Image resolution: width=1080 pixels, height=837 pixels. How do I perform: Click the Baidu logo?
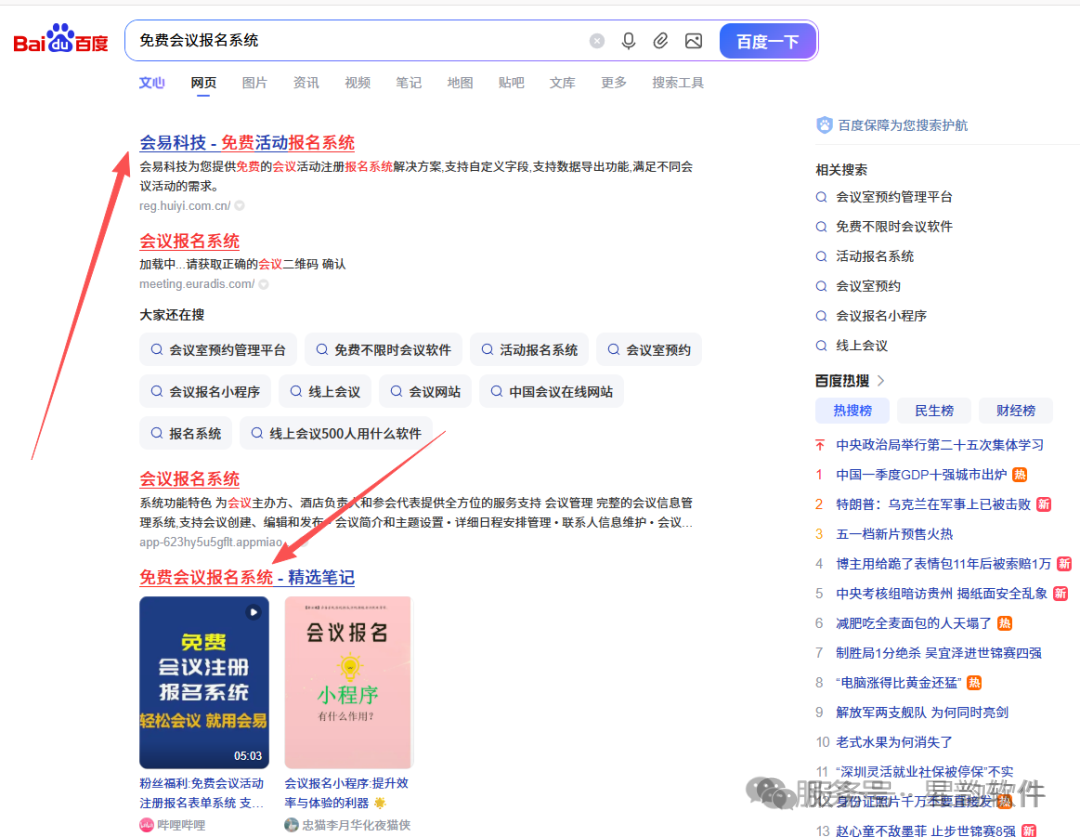click(x=61, y=40)
